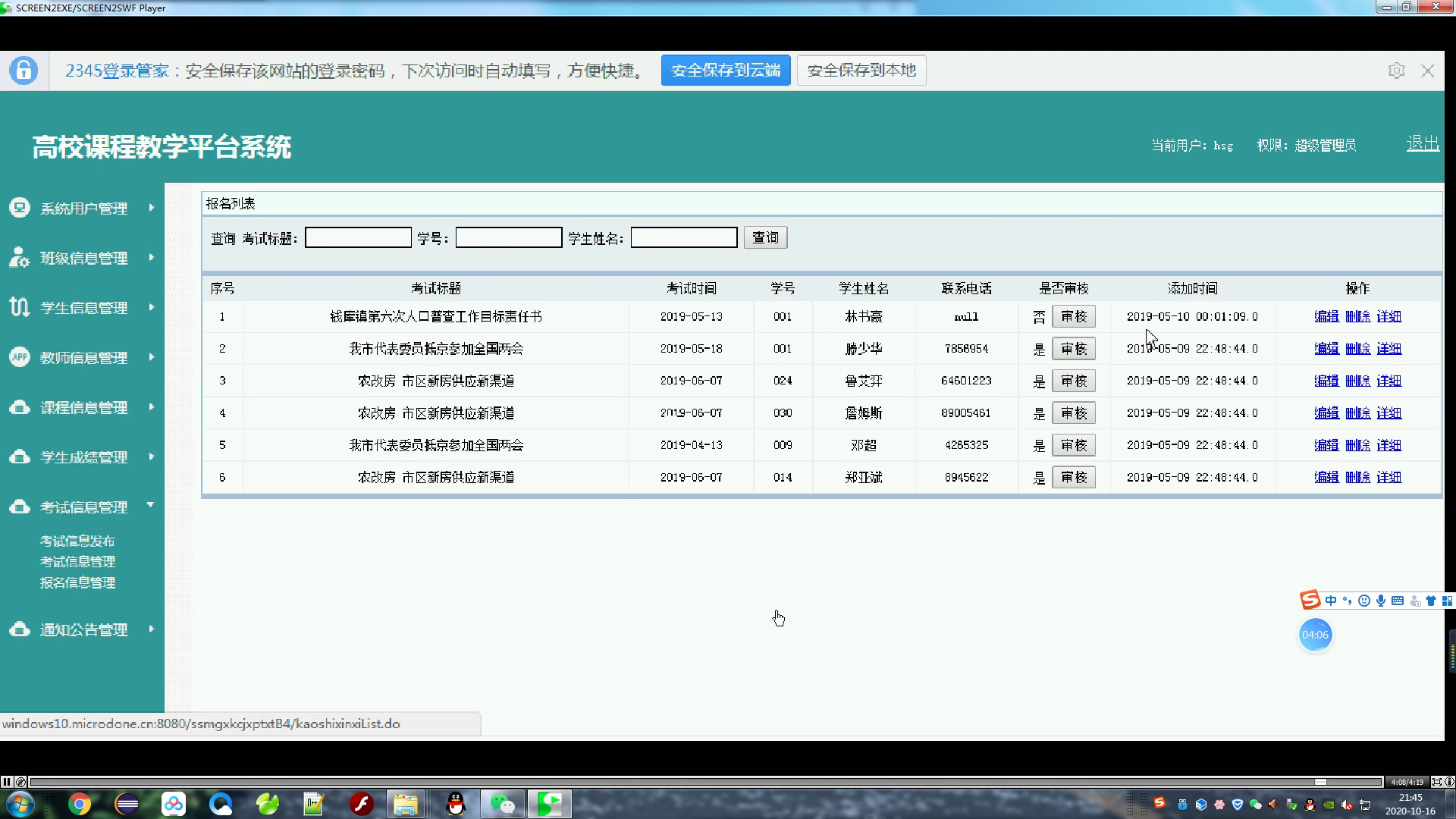Click Sogou soft keyboard icon
This screenshot has width=1456, height=819.
click(x=1398, y=601)
